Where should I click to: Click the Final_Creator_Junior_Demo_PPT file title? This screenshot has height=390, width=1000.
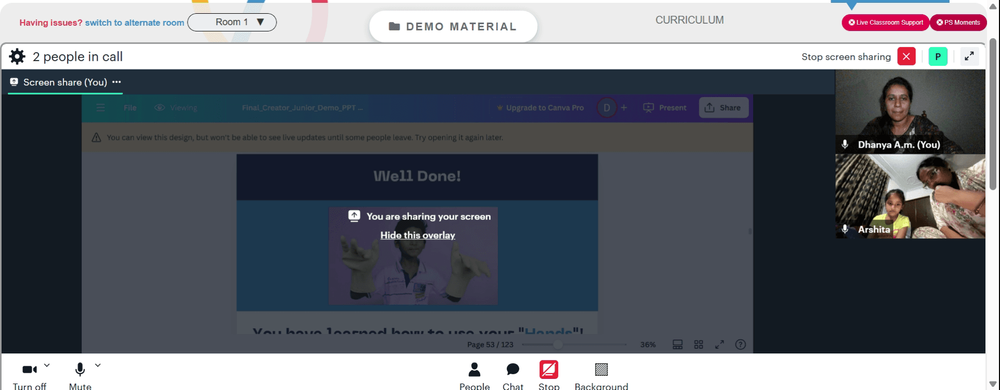(x=302, y=108)
